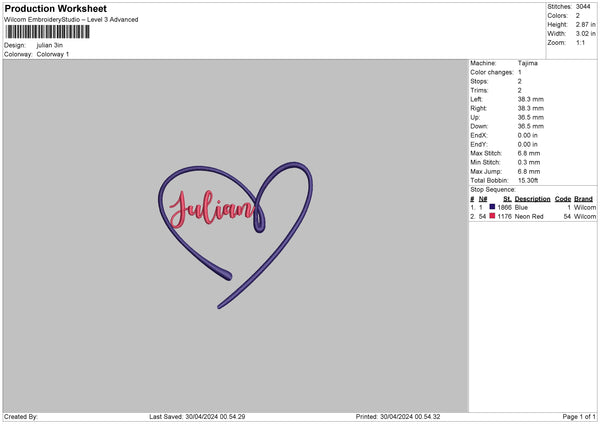Click the Stitches value 3044

[x=583, y=7]
